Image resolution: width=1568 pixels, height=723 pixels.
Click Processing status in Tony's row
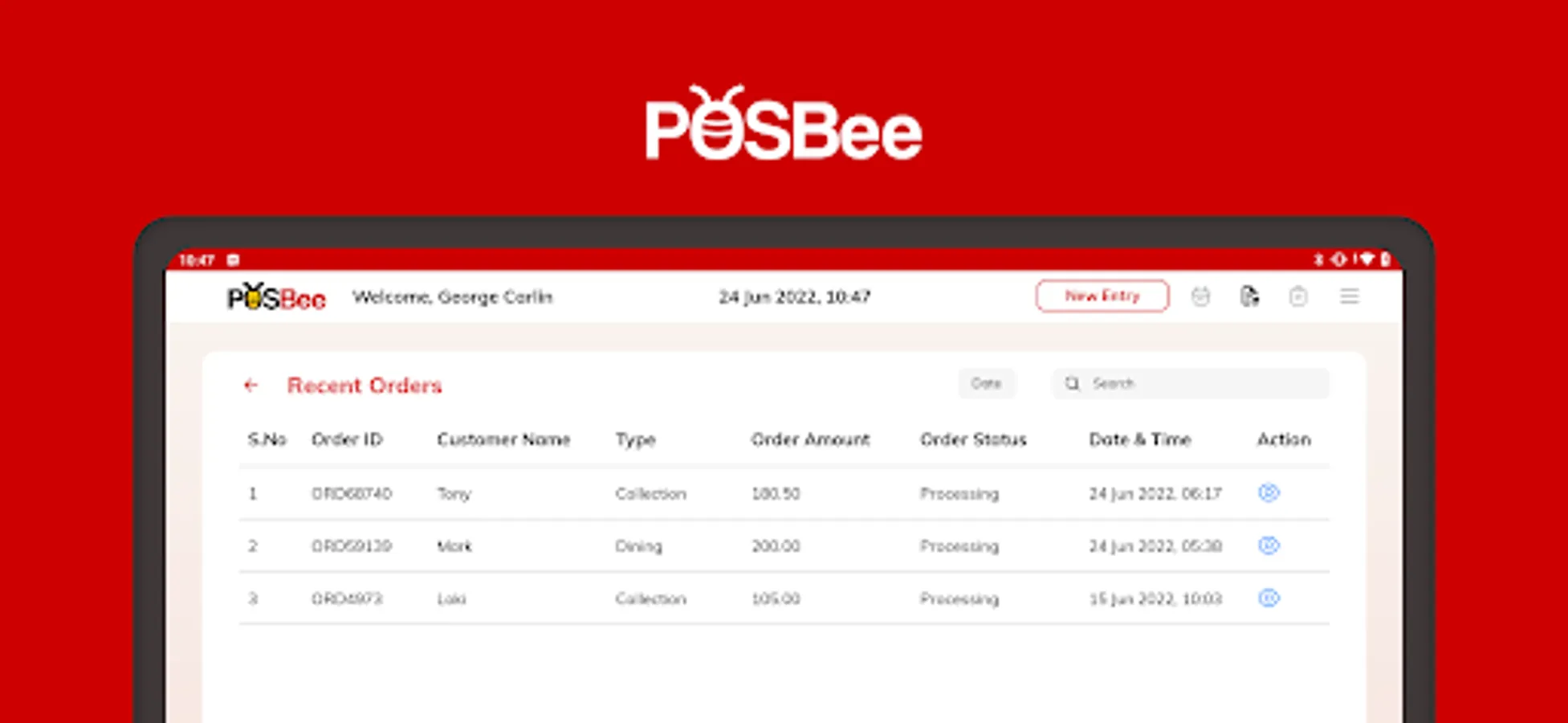[959, 494]
